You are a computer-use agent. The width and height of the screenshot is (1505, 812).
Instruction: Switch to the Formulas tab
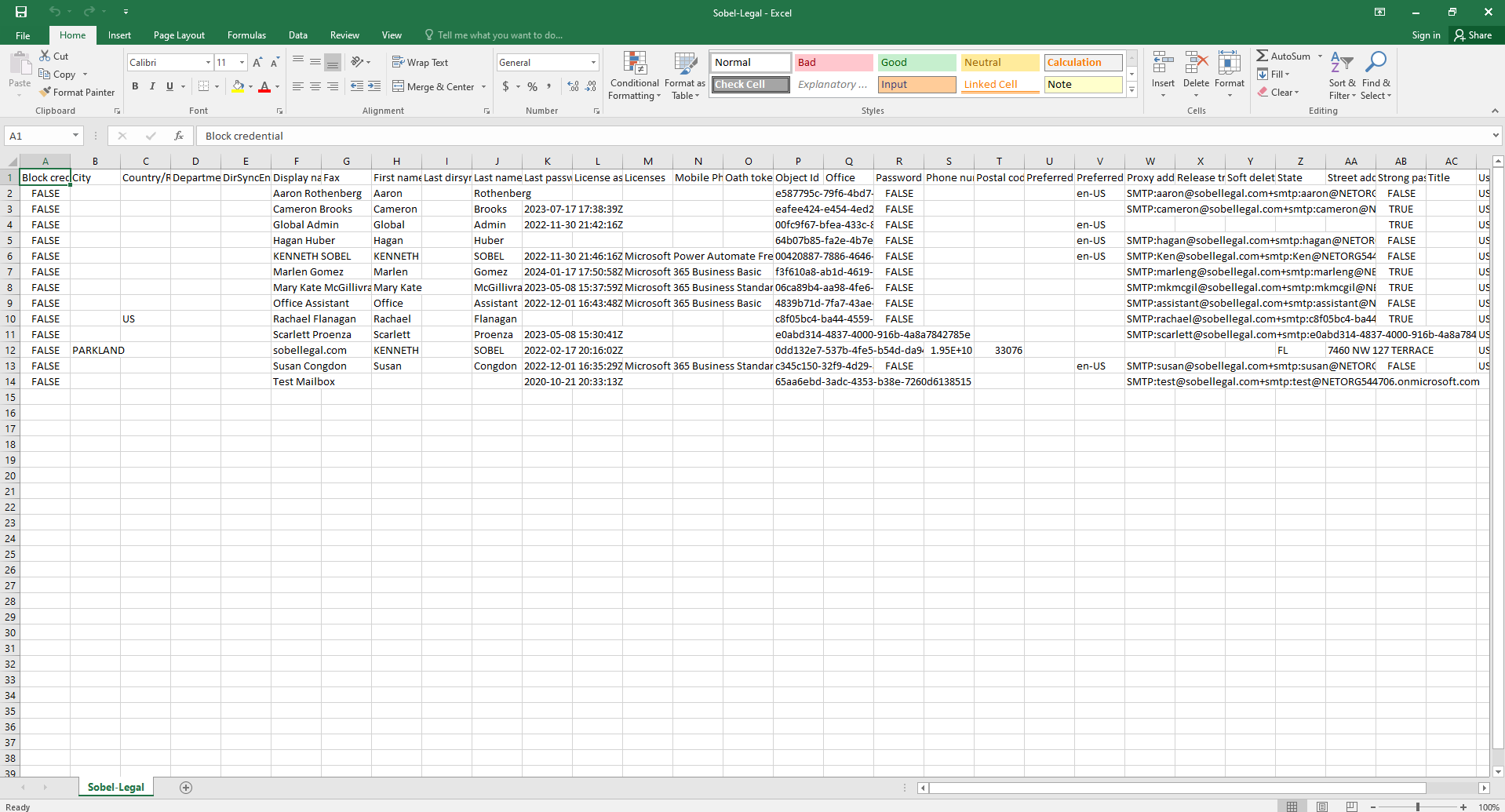coord(246,35)
